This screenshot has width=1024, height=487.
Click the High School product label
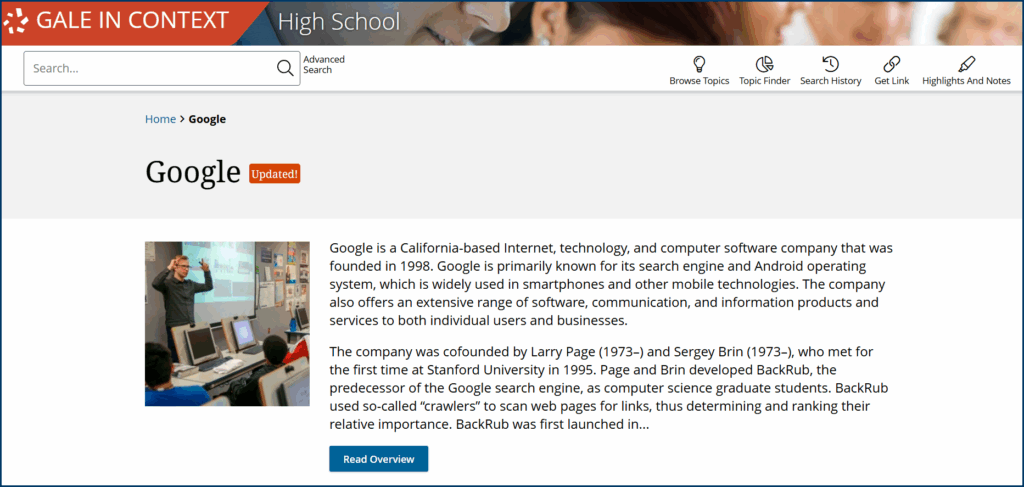338,22
